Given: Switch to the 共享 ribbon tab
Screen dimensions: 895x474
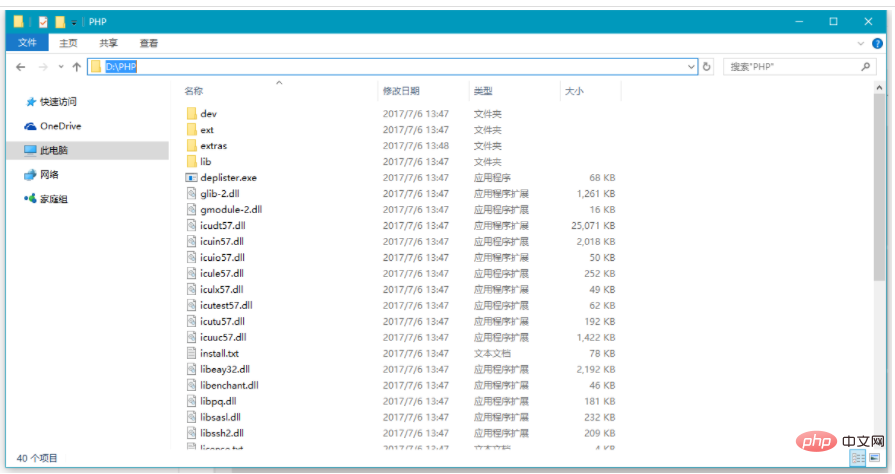Looking at the screenshot, I should coord(108,43).
